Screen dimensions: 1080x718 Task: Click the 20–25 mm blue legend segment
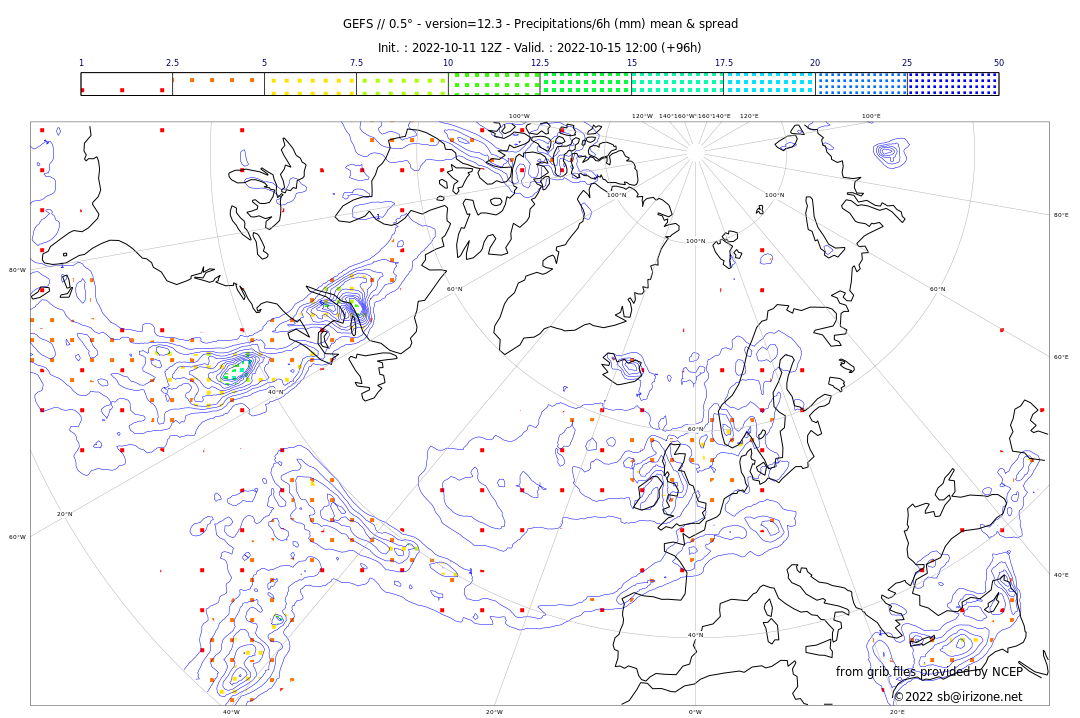pos(862,84)
